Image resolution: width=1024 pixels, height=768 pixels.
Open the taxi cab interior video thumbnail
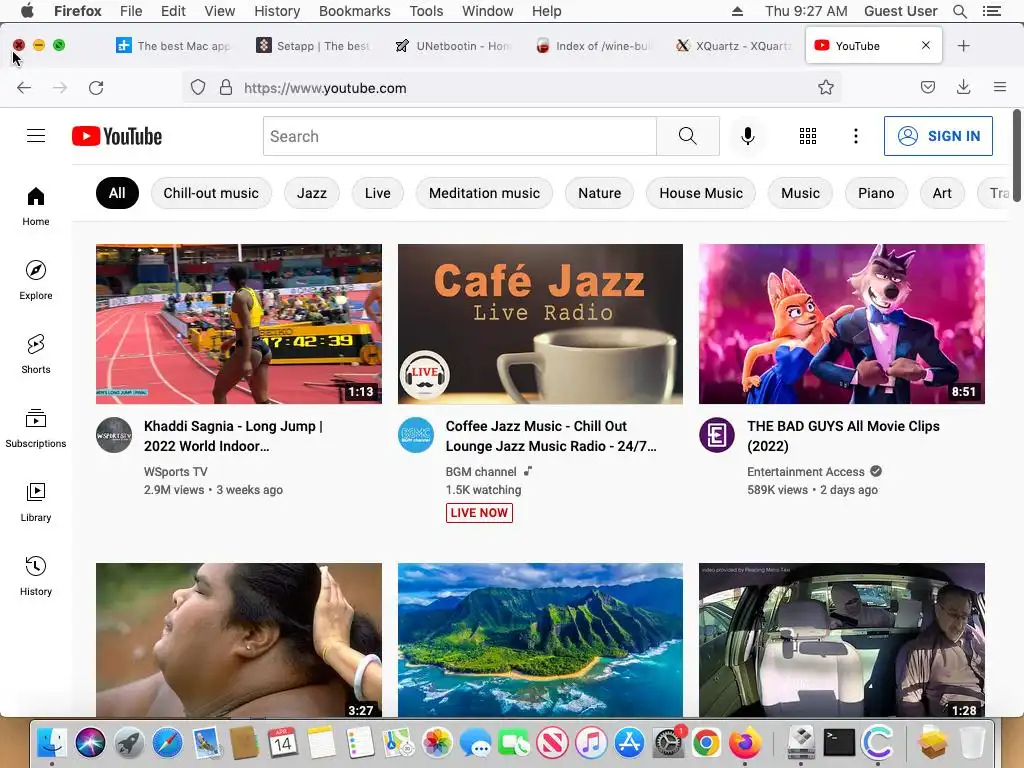click(842, 640)
